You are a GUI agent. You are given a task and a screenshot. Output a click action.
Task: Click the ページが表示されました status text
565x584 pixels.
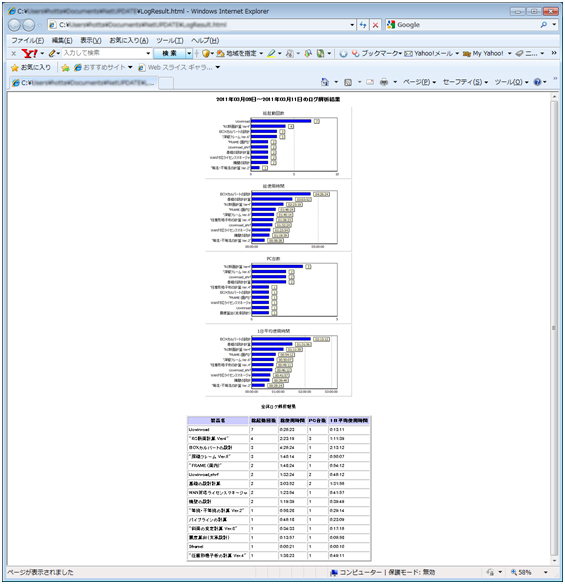click(41, 572)
